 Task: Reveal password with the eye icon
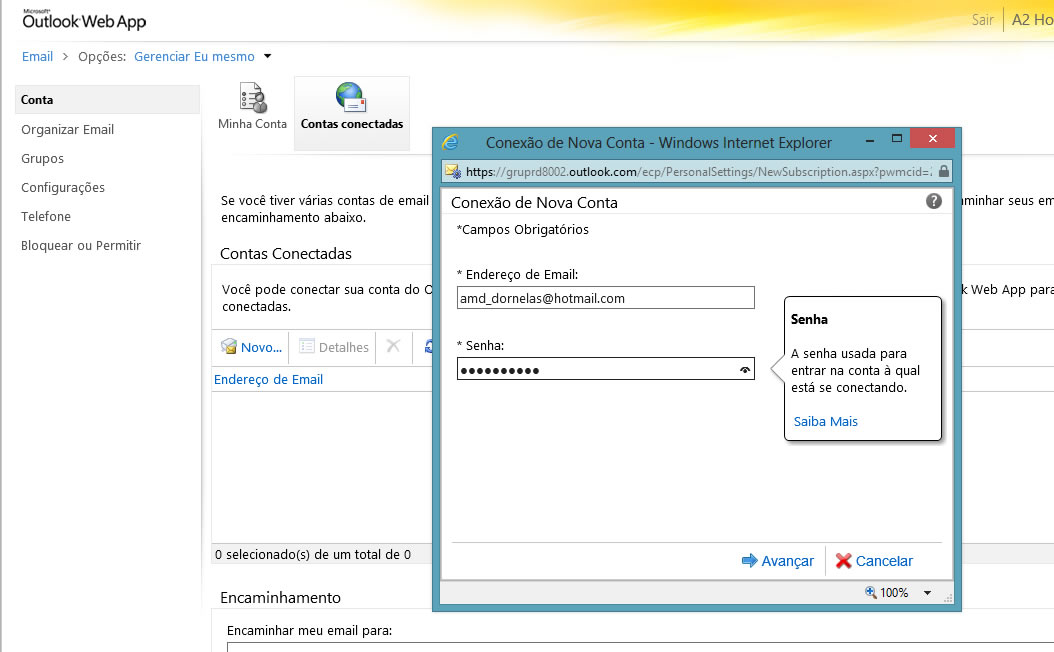click(744, 370)
